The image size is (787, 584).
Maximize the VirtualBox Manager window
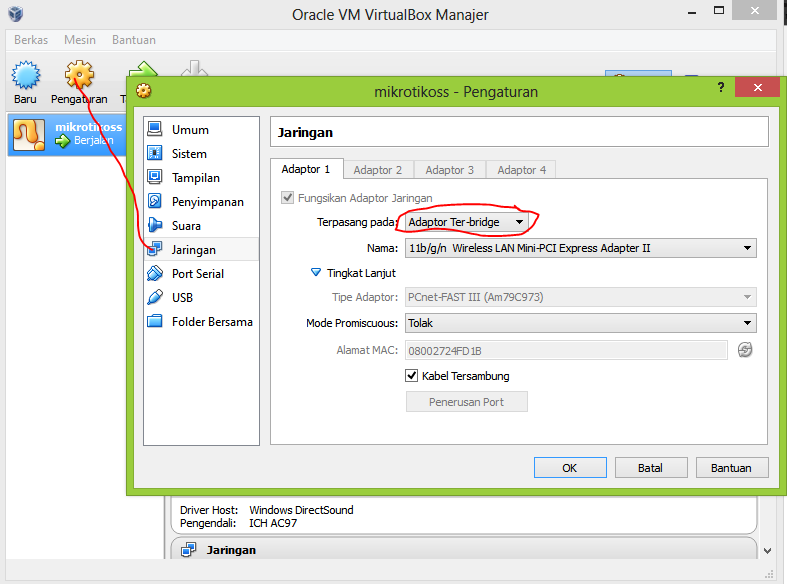click(719, 10)
